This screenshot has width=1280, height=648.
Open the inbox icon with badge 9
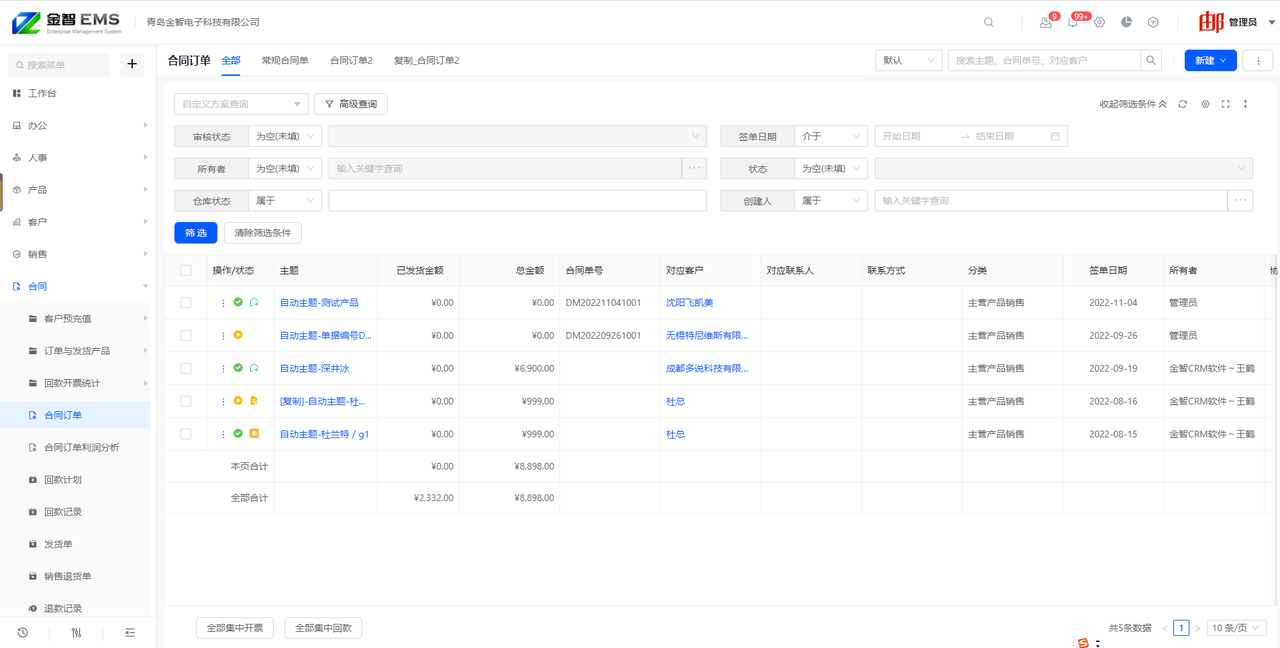[1046, 22]
